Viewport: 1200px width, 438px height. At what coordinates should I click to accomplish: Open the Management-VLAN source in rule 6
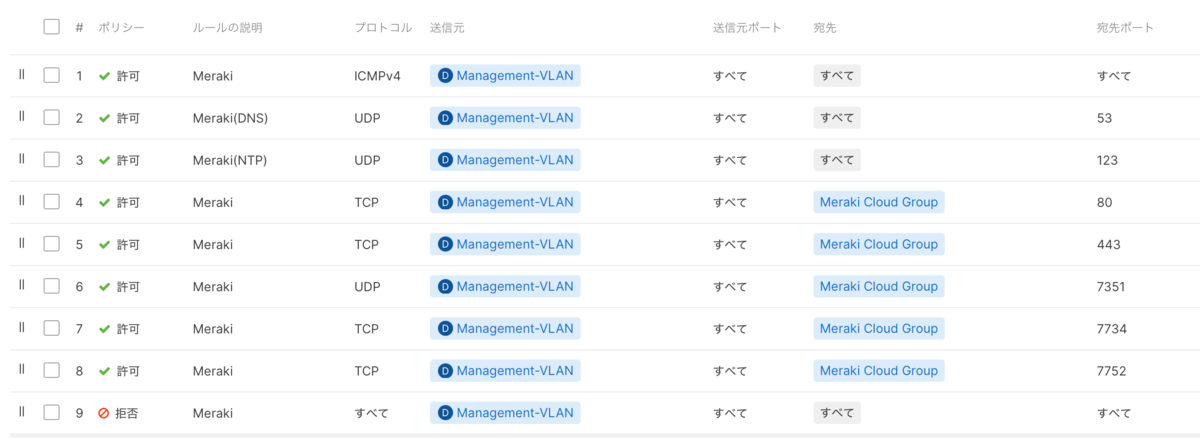pyautogui.click(x=505, y=286)
